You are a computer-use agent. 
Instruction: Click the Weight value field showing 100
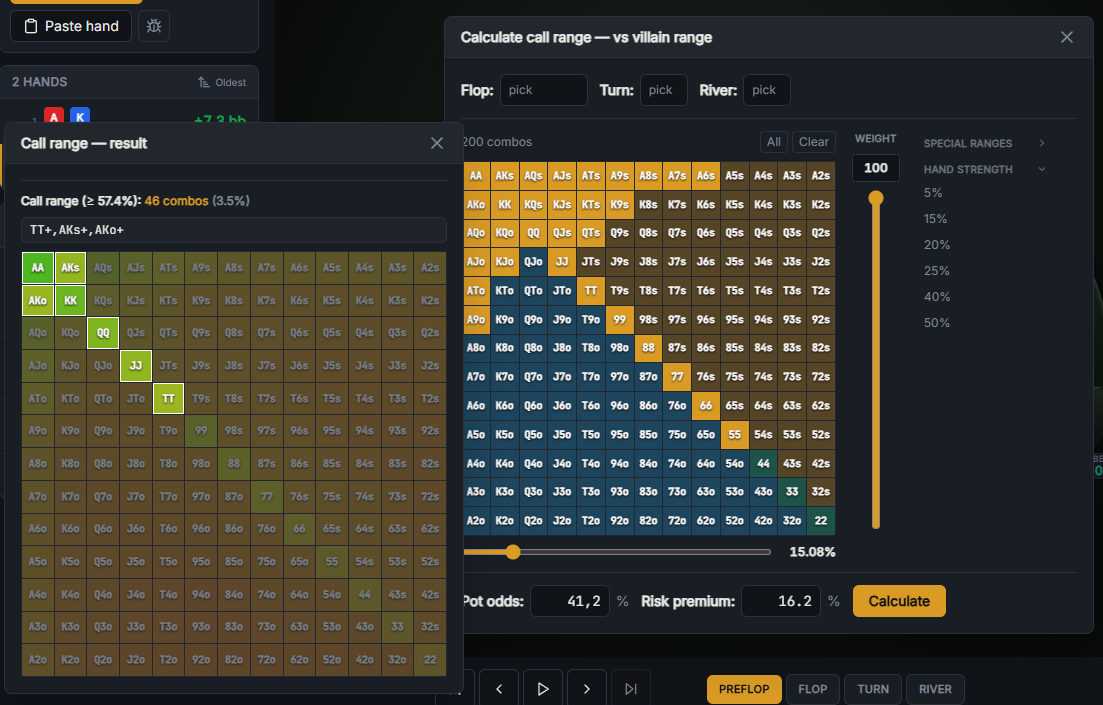tap(876, 168)
